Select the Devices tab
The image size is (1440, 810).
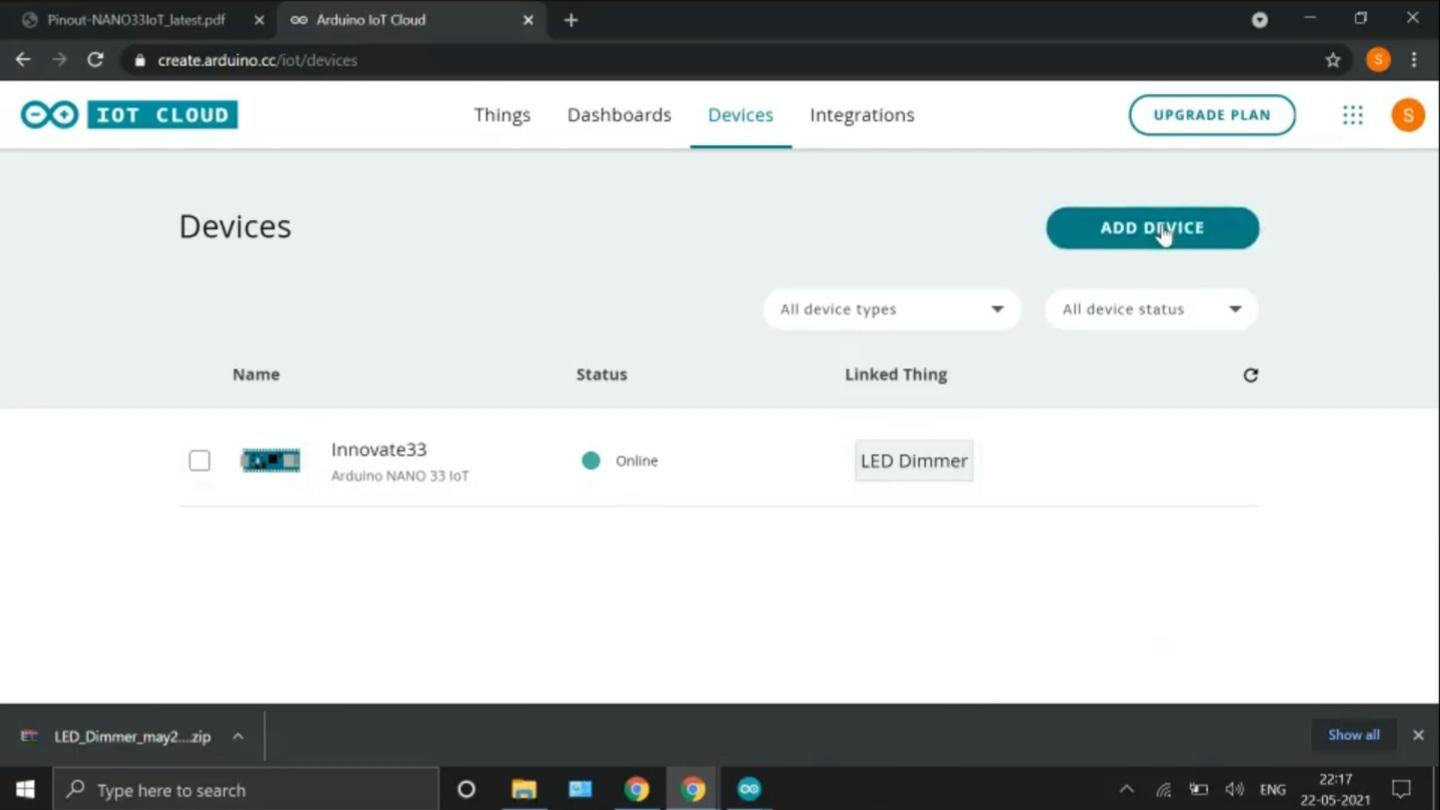click(x=740, y=115)
